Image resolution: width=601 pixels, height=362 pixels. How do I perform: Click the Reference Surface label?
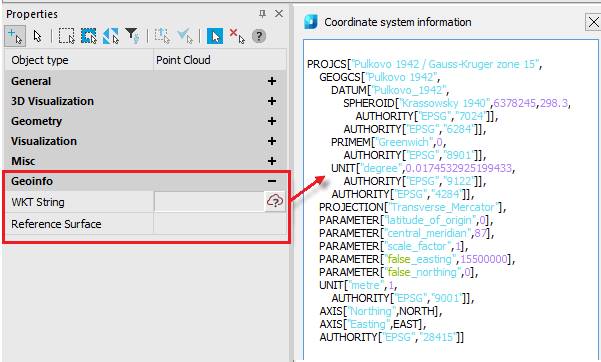click(56, 224)
